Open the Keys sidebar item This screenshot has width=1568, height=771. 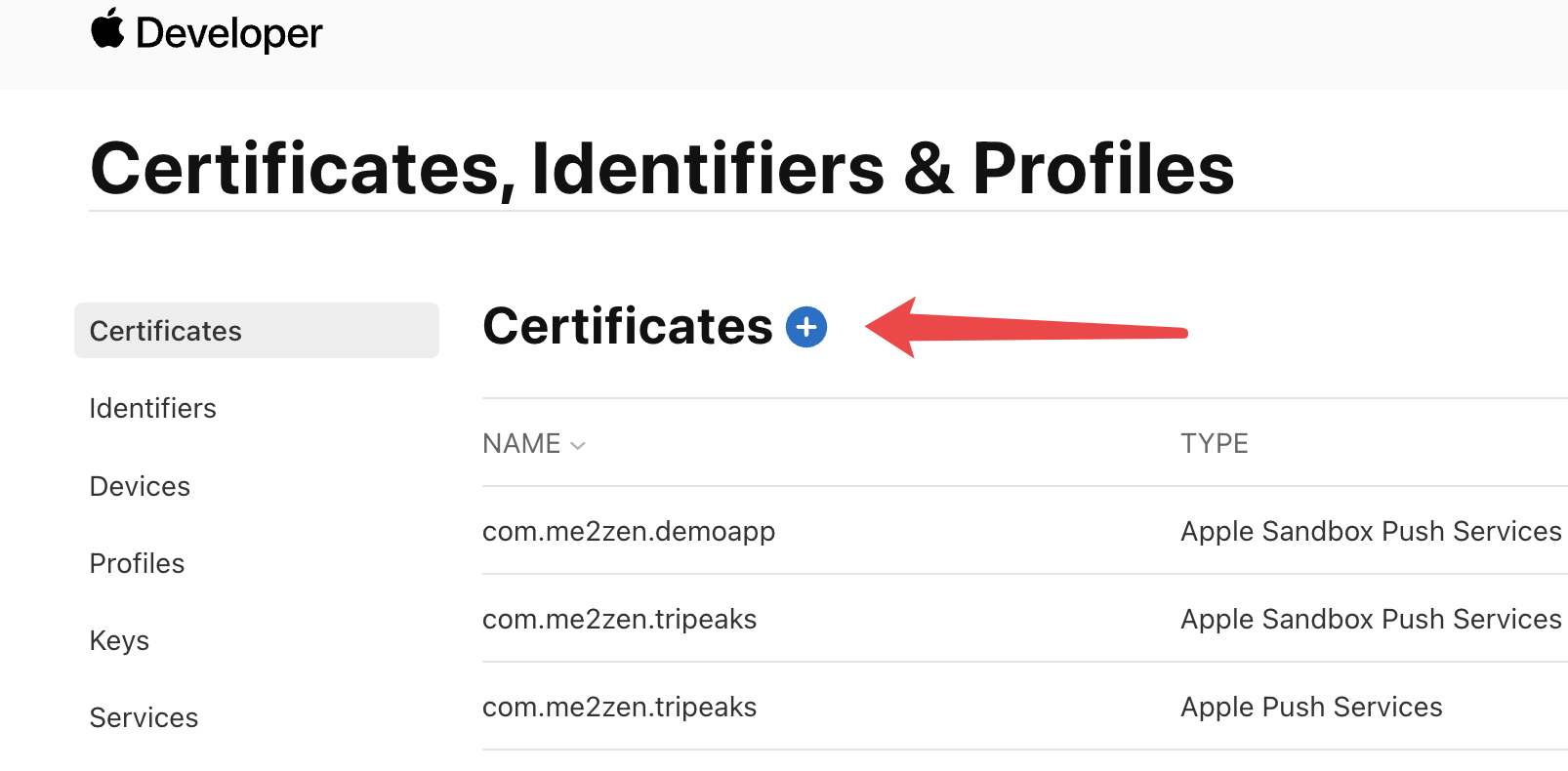[119, 640]
